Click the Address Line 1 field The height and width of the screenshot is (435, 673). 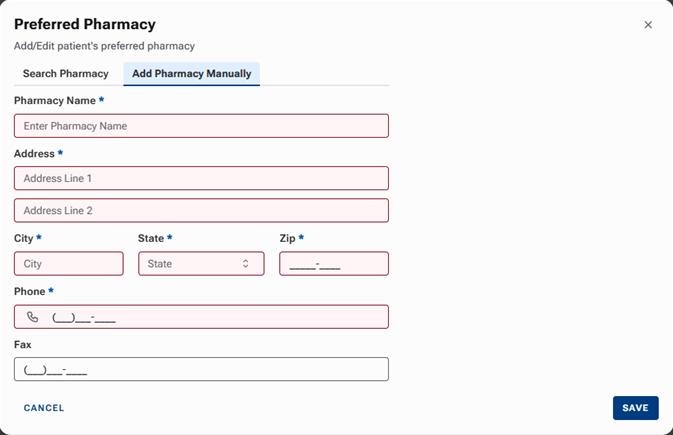pos(201,178)
